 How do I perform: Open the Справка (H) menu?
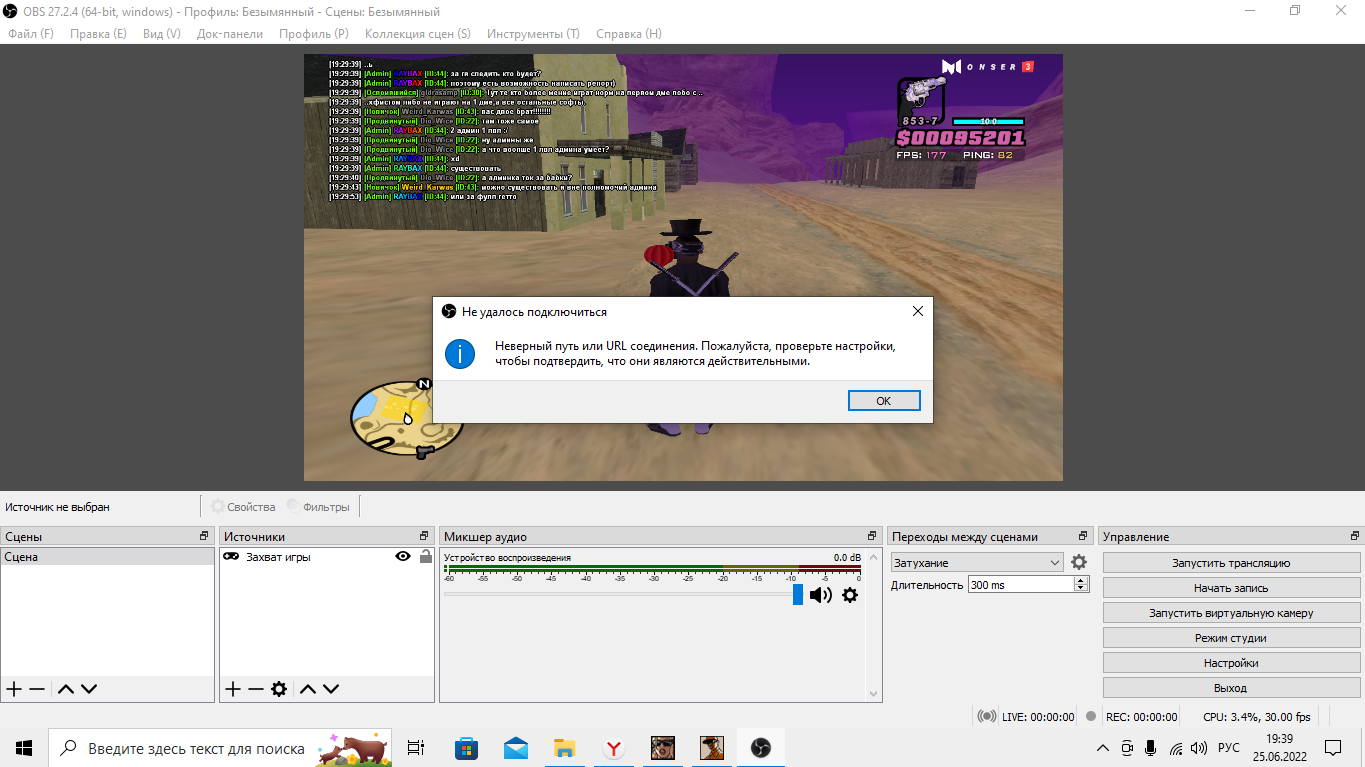(x=629, y=33)
